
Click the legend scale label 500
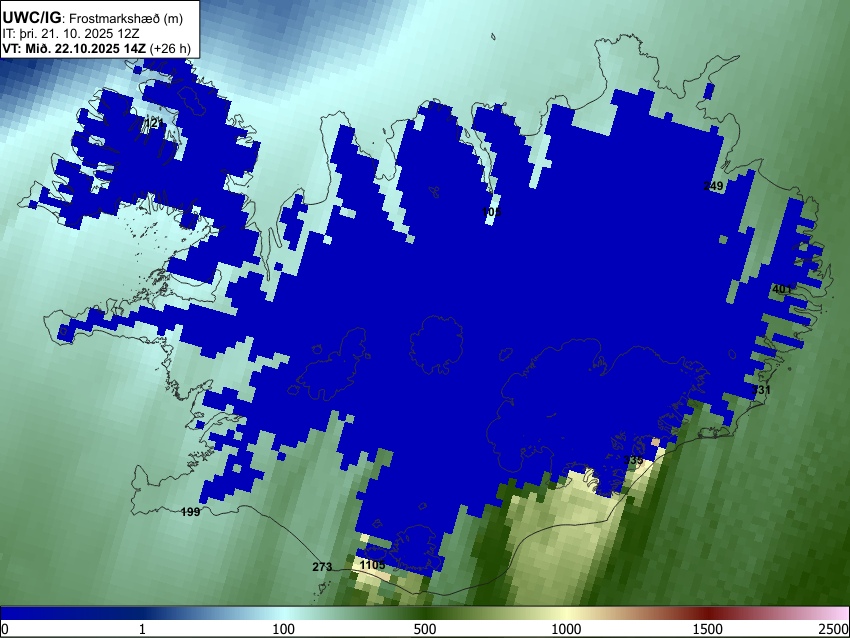(425, 629)
